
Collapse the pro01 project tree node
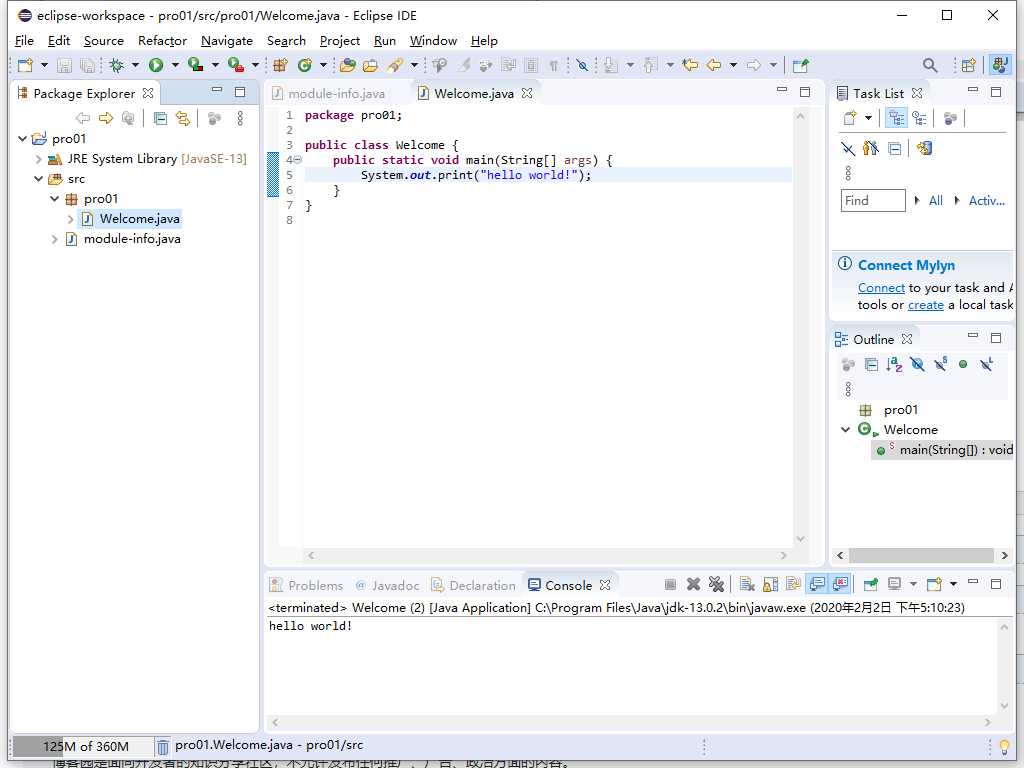pyautogui.click(x=22, y=138)
